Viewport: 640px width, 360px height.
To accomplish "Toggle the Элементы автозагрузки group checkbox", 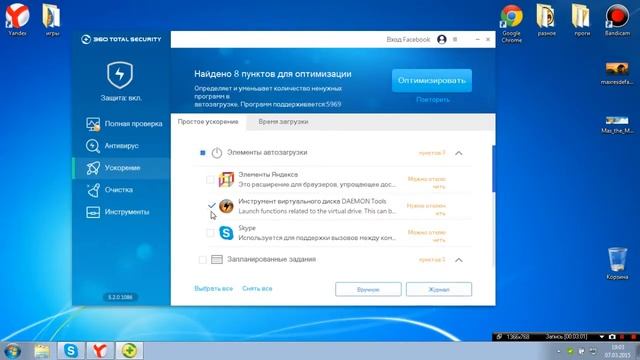I will pos(202,153).
